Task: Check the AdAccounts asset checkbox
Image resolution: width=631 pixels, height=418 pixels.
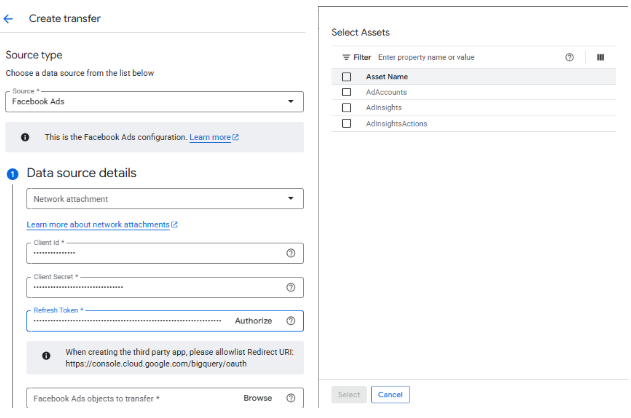Action: 347,92
